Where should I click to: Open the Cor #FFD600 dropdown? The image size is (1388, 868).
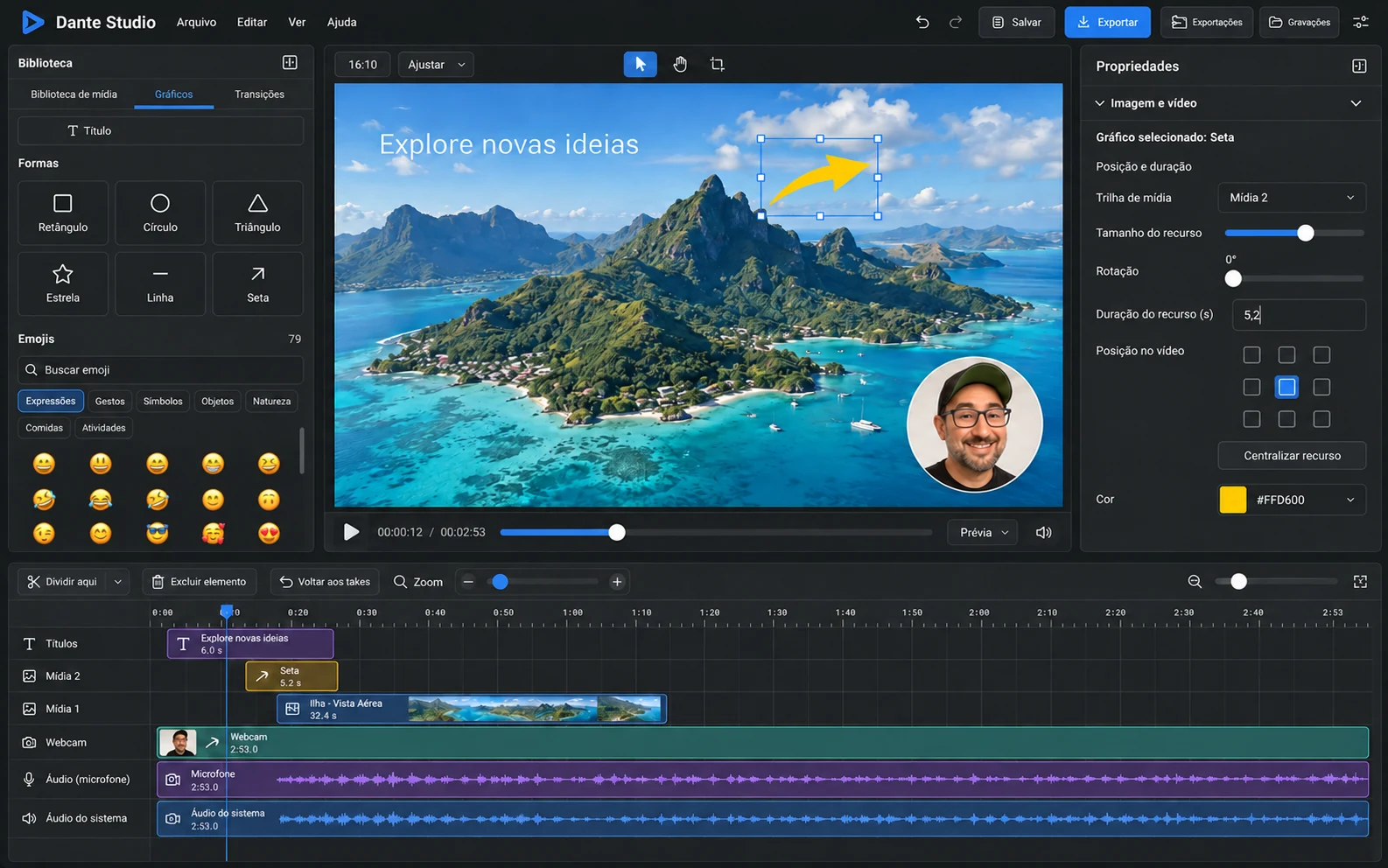pos(1292,500)
